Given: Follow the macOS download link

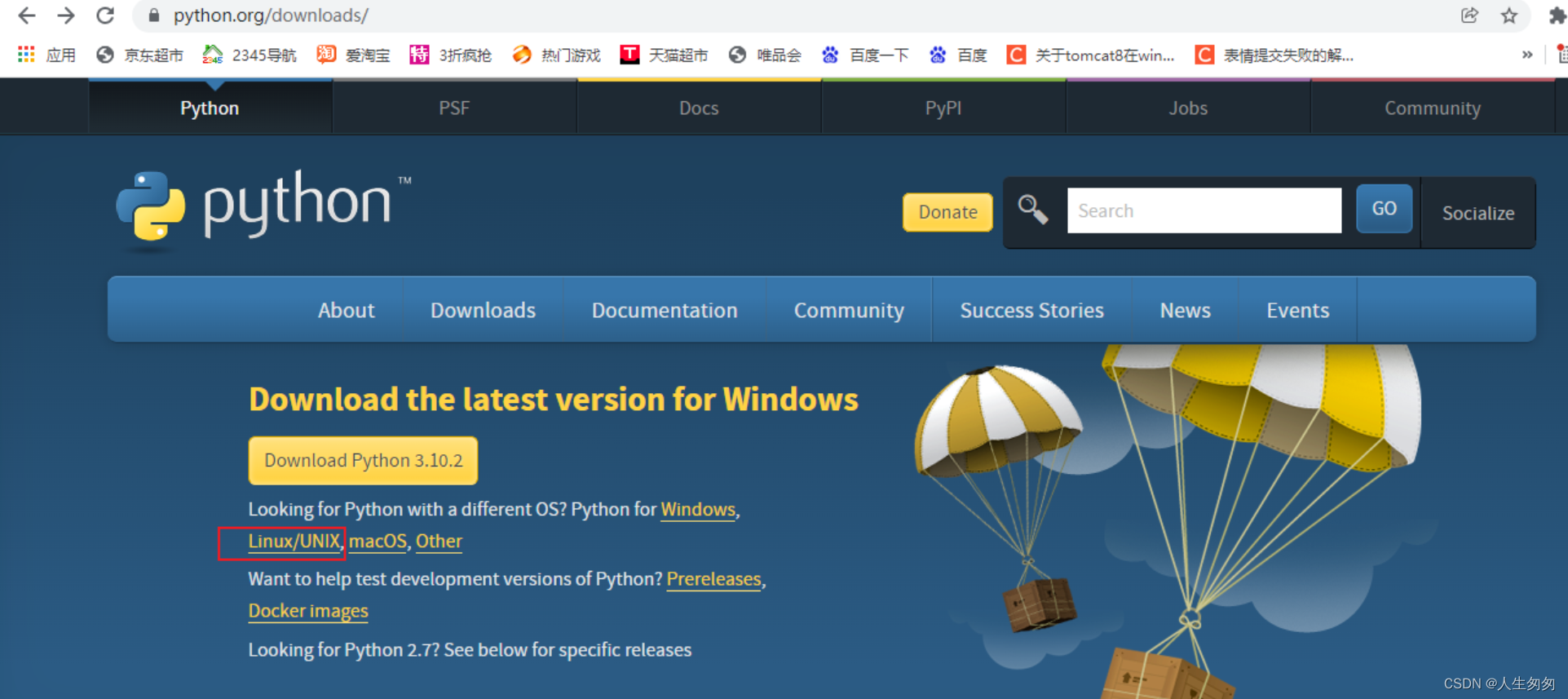Looking at the screenshot, I should (x=378, y=542).
